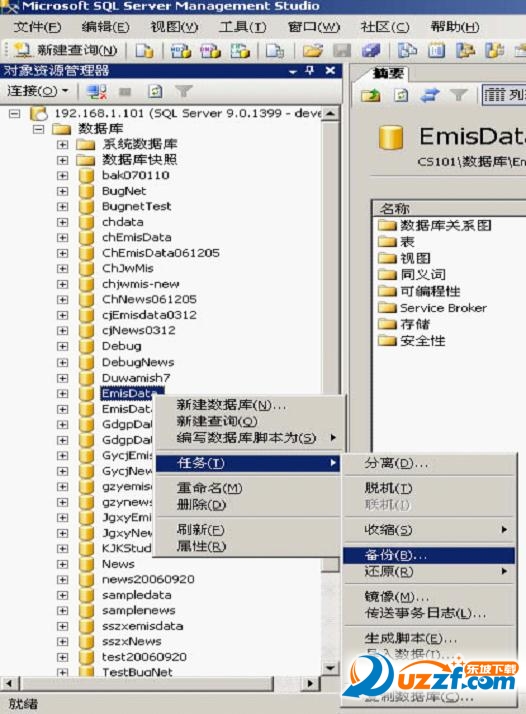The height and width of the screenshot is (714, 526).
Task: Click the Disconnect icon in Object Explorer
Action: click(97, 92)
